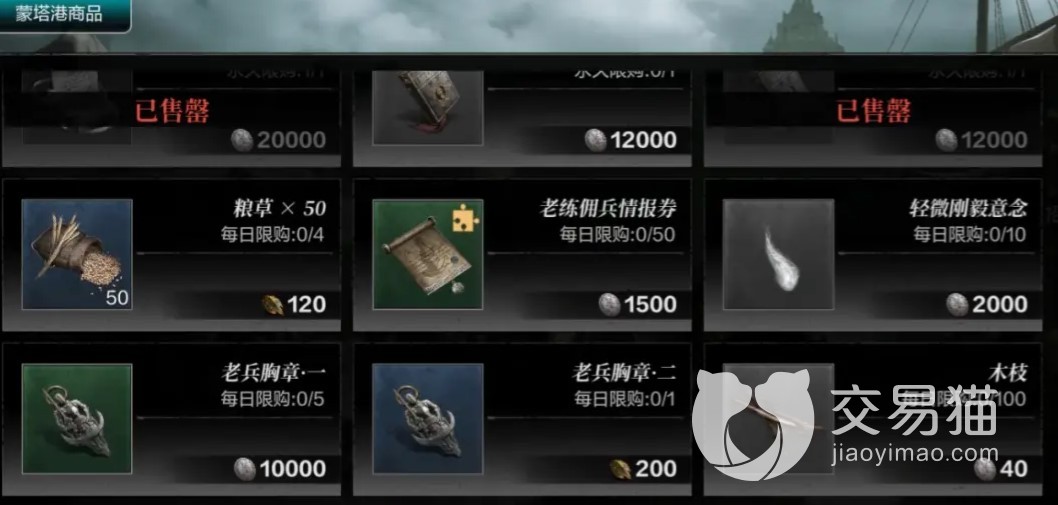This screenshot has height=505, width=1058.
Task: Buy 粮草 for 120 leaf currency
Action: click(x=294, y=305)
